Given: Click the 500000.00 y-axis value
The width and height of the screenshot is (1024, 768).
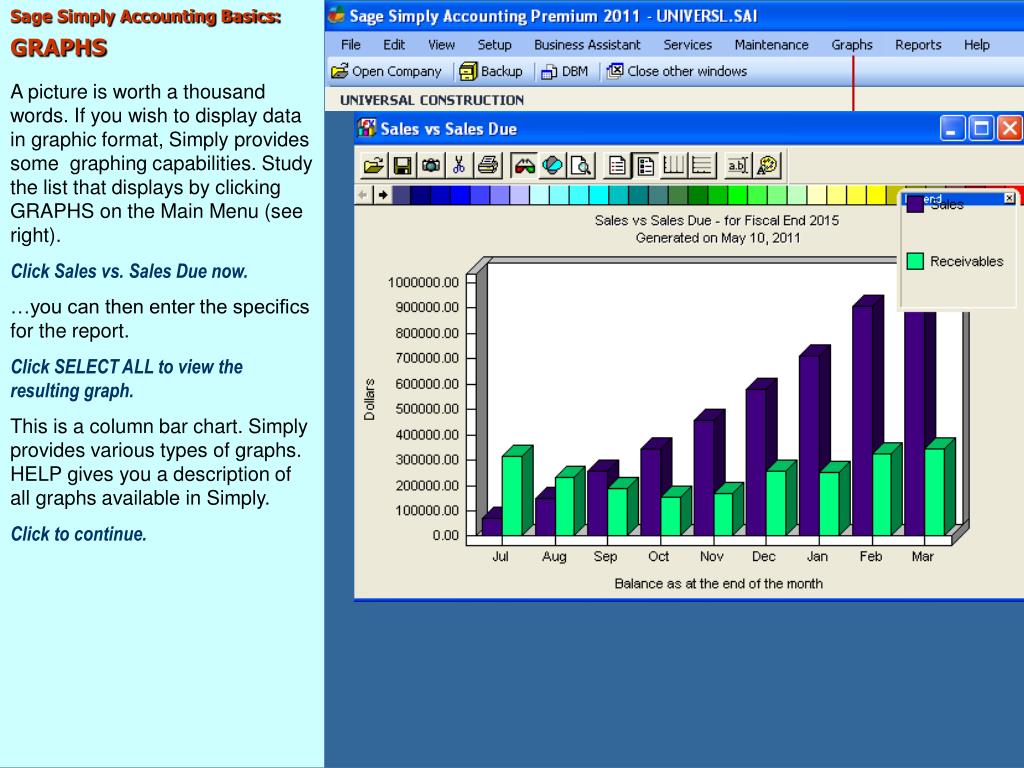Looking at the screenshot, I should (x=426, y=409).
